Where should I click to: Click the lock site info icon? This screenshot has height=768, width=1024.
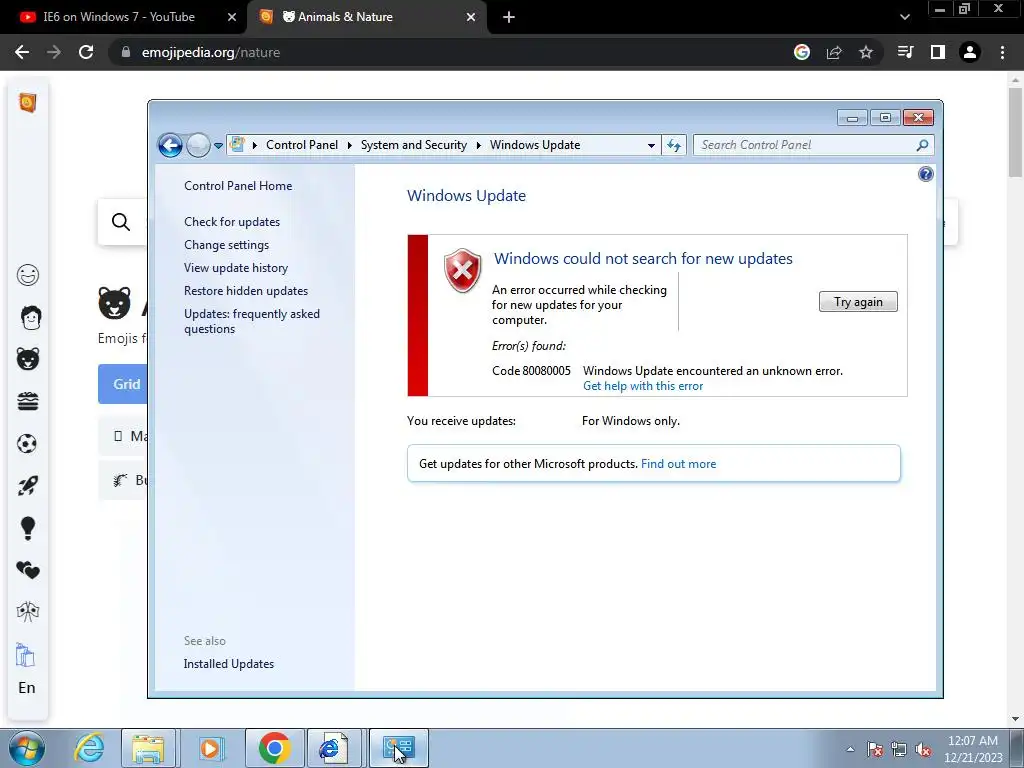coord(126,52)
